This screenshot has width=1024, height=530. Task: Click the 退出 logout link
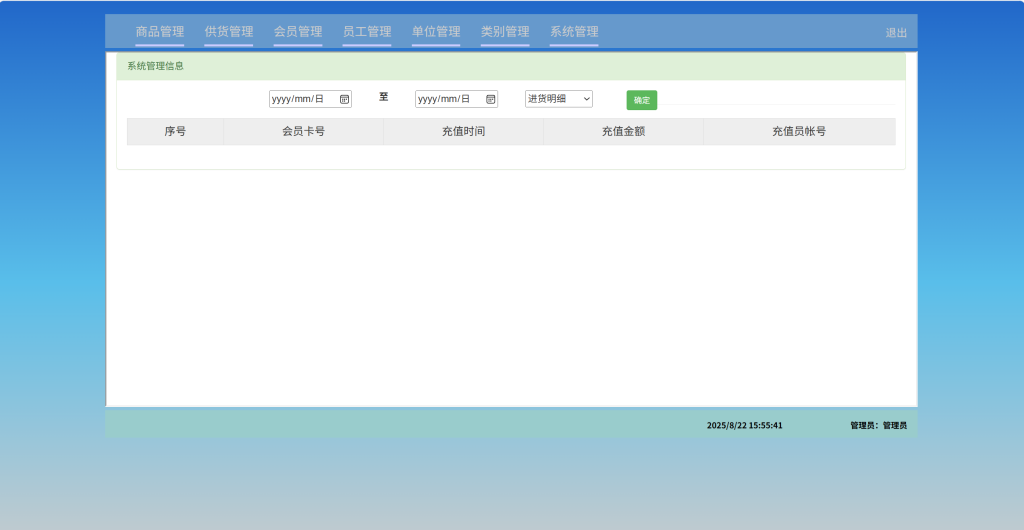point(896,33)
